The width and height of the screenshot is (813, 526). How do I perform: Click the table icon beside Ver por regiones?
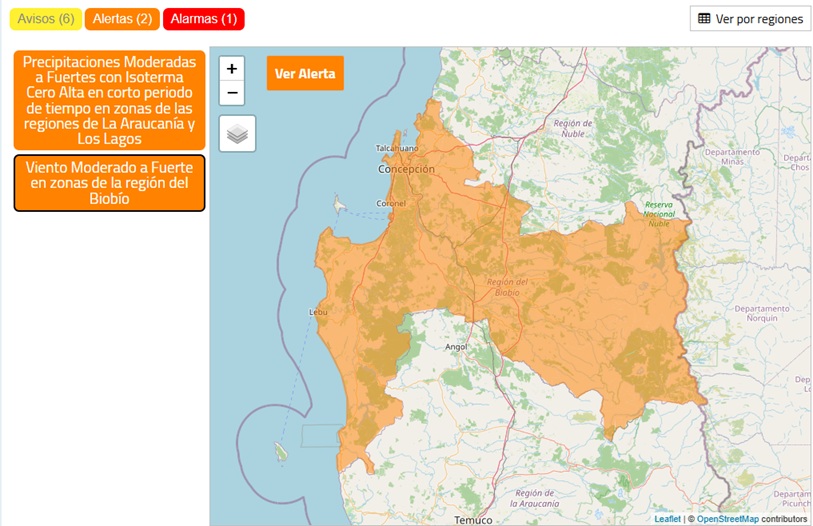[704, 19]
